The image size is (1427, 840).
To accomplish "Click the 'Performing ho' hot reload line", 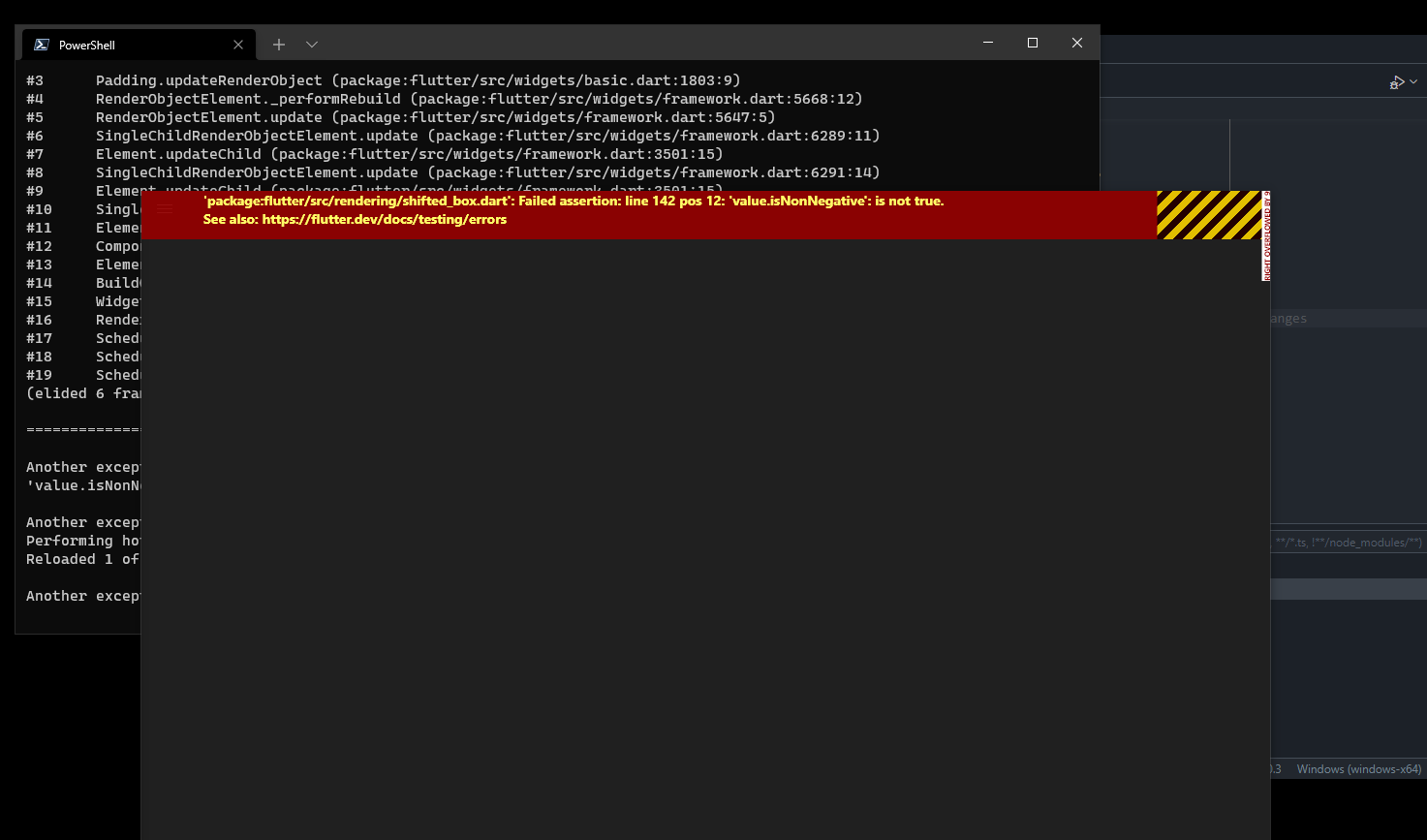I will click(x=83, y=541).
